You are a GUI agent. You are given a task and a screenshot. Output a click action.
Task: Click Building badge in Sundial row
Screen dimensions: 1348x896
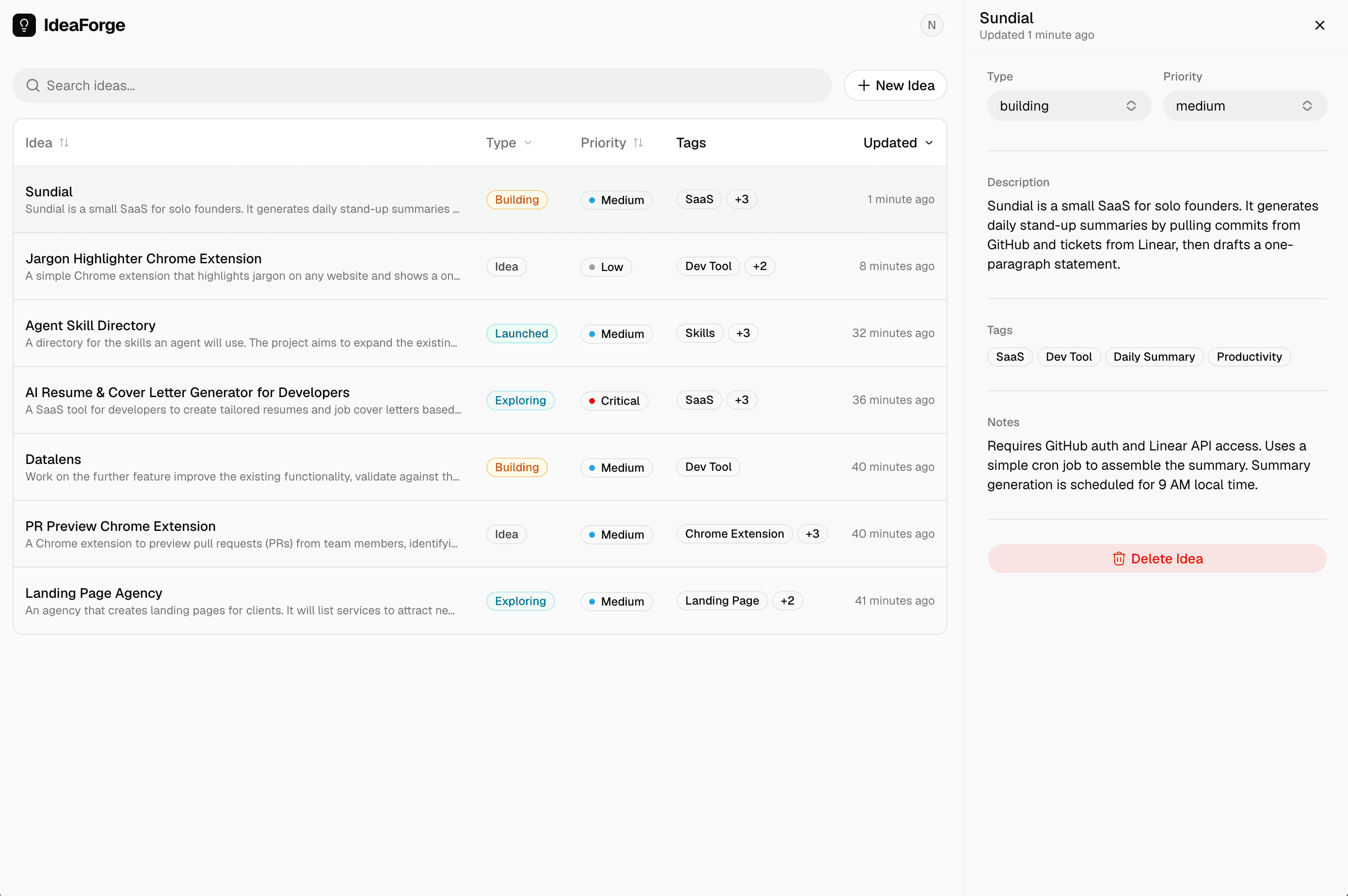tap(516, 199)
